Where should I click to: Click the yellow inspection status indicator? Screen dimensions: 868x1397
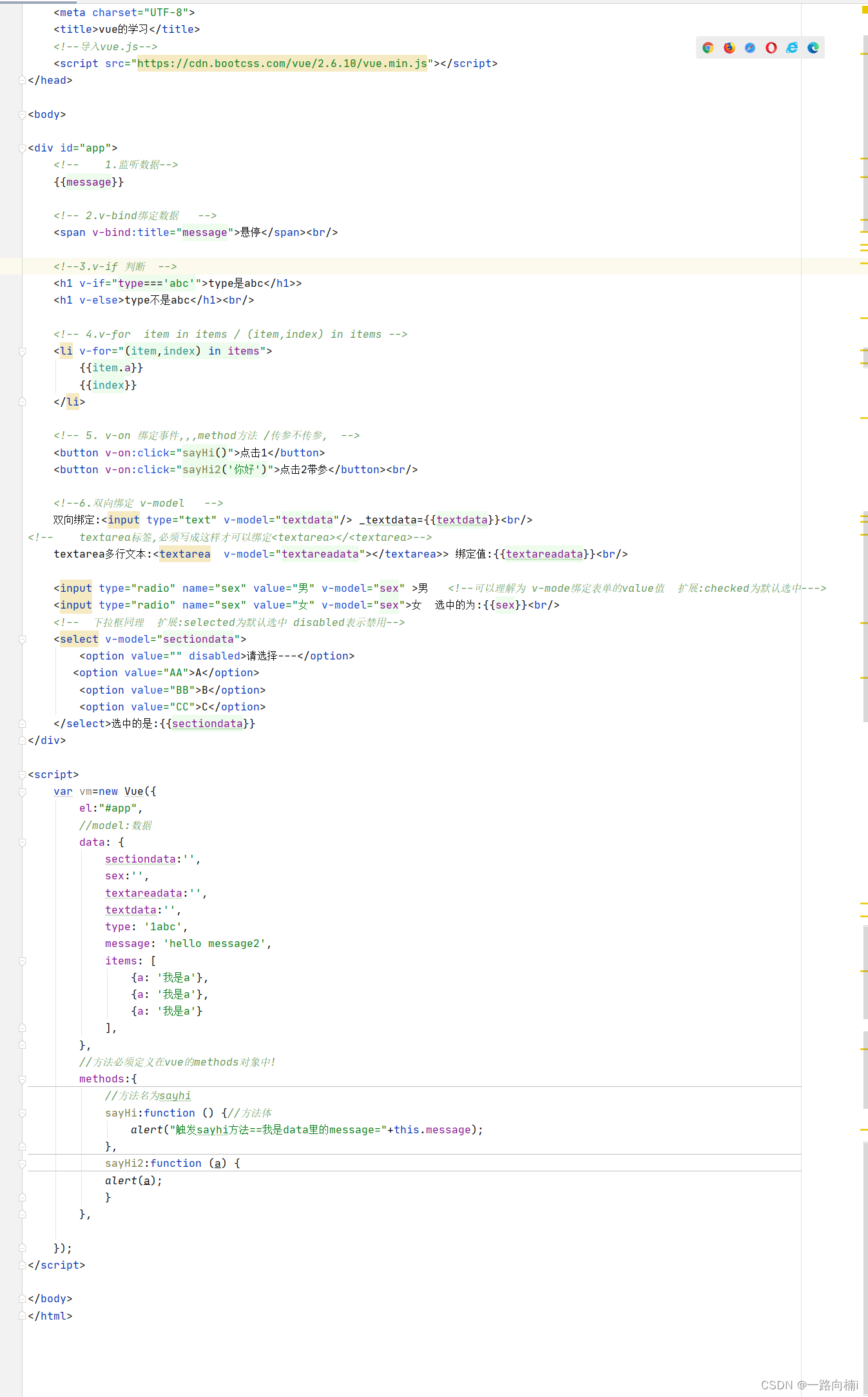tap(864, 10)
